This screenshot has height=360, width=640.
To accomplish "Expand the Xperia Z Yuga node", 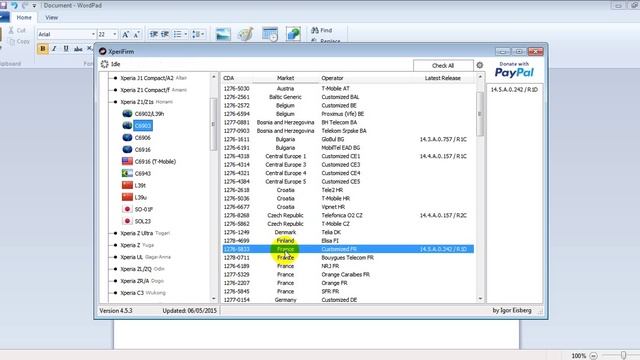I will click(116, 245).
